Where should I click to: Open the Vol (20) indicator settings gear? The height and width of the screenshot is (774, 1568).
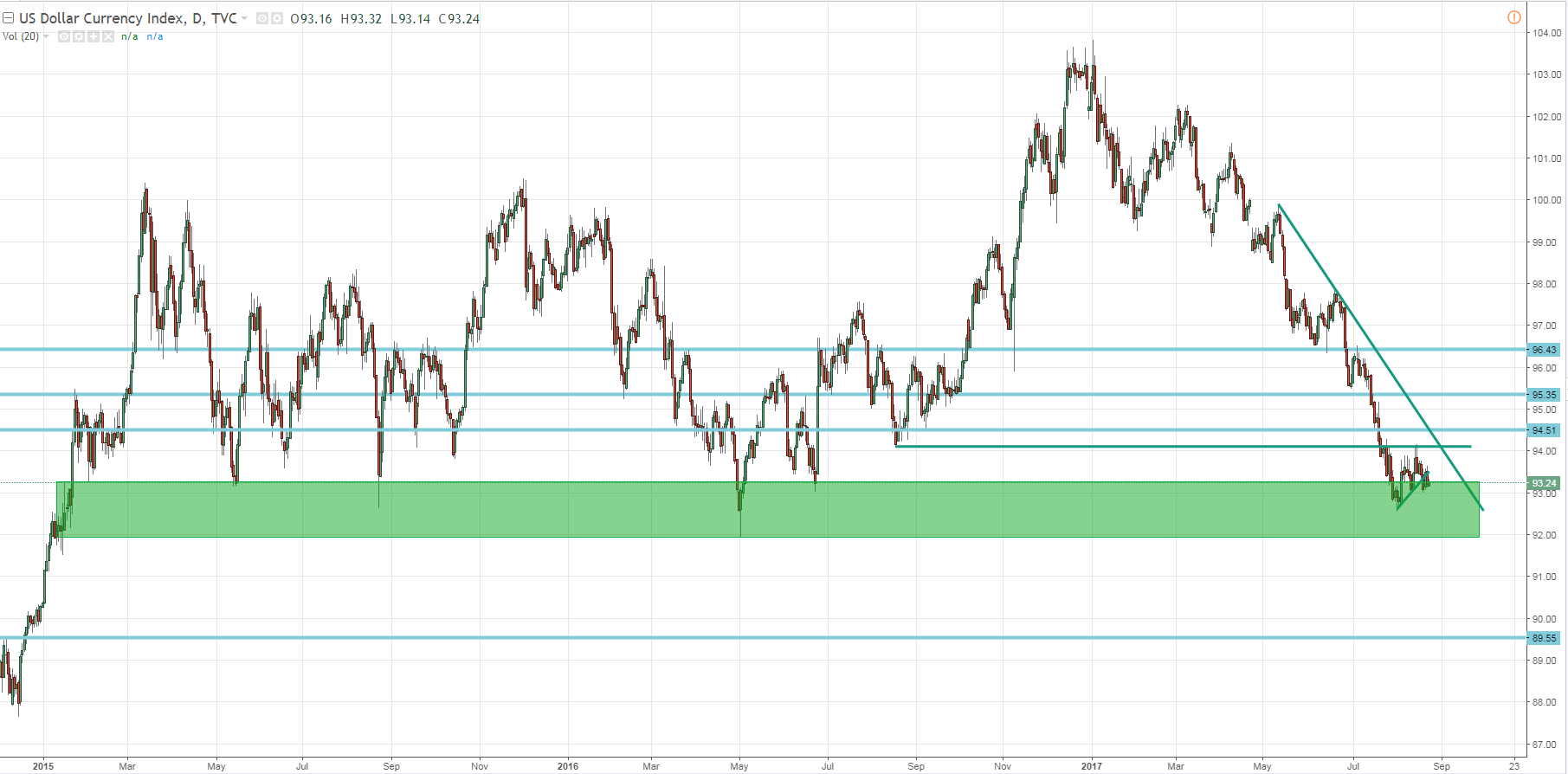point(79,36)
